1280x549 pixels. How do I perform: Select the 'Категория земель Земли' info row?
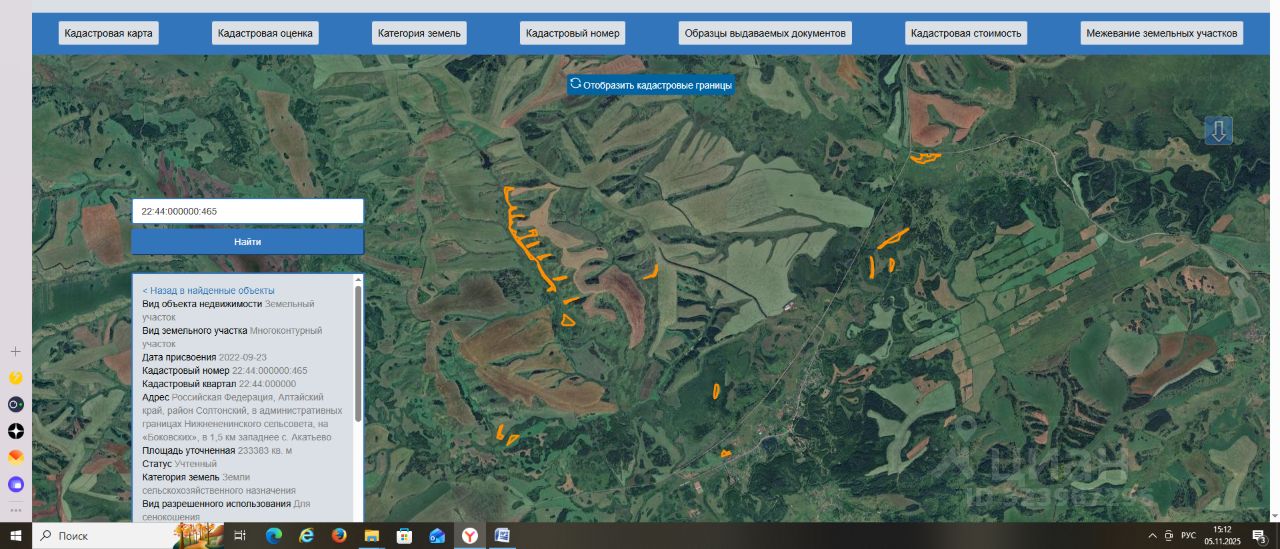pyautogui.click(x=219, y=484)
